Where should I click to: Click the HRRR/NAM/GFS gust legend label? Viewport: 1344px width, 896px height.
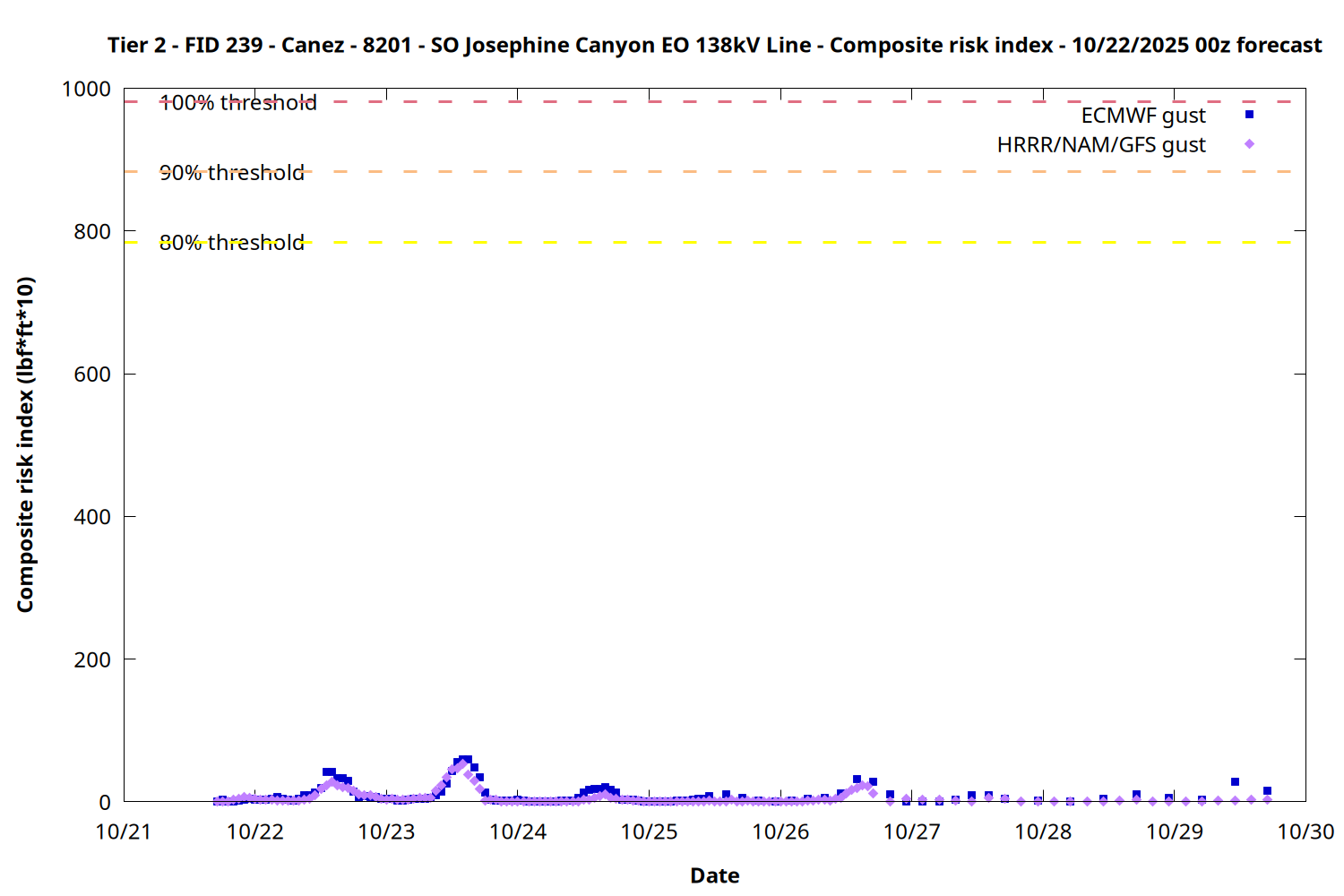pyautogui.click(x=1101, y=145)
